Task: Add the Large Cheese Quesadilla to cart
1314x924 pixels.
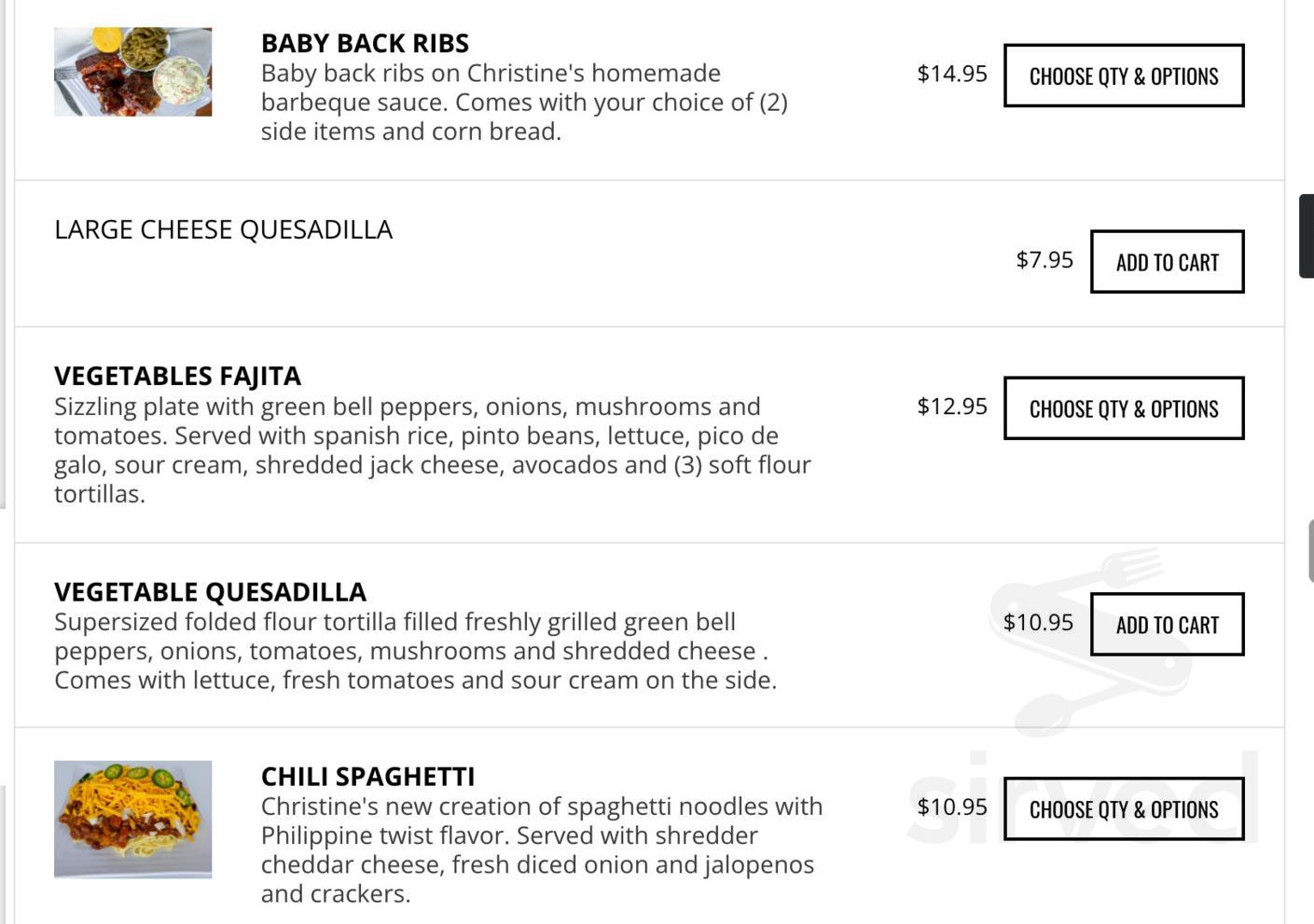Action: pos(1166,262)
